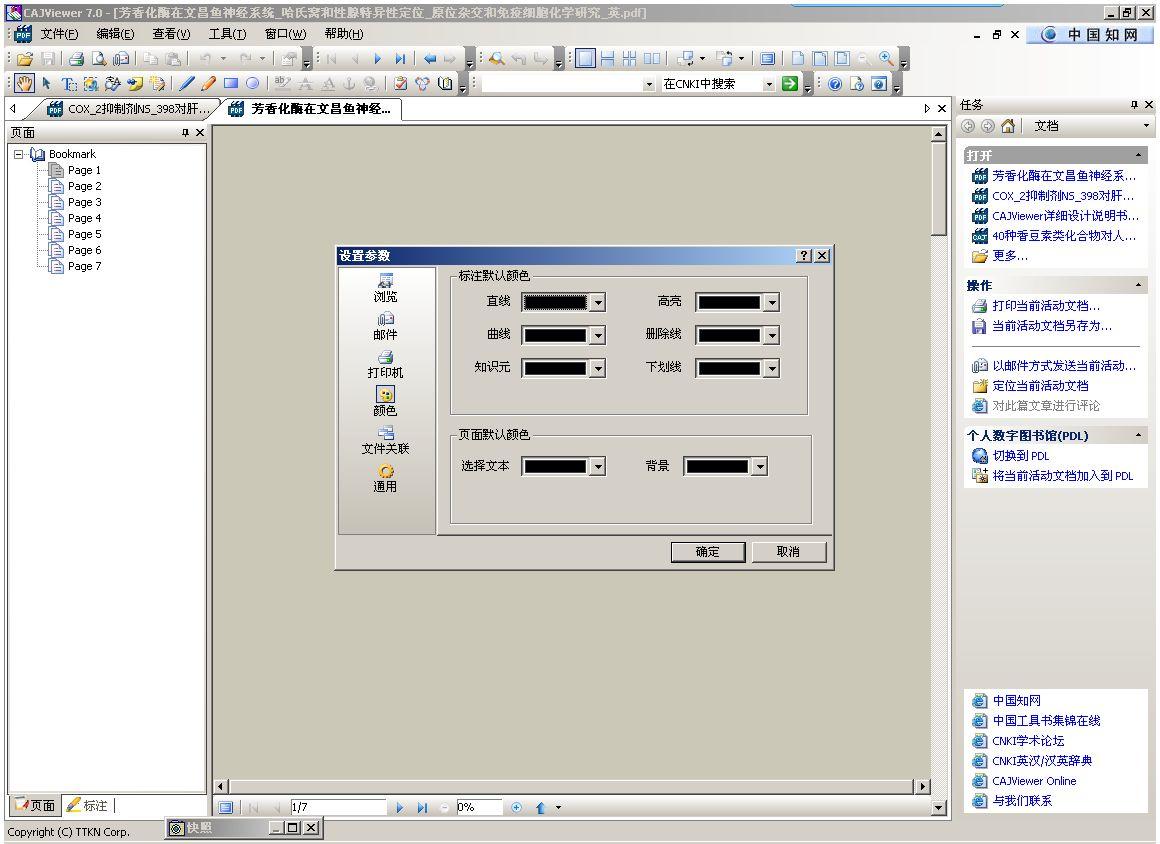Click the 确定 button
The width and height of the screenshot is (1160, 844).
click(x=708, y=552)
